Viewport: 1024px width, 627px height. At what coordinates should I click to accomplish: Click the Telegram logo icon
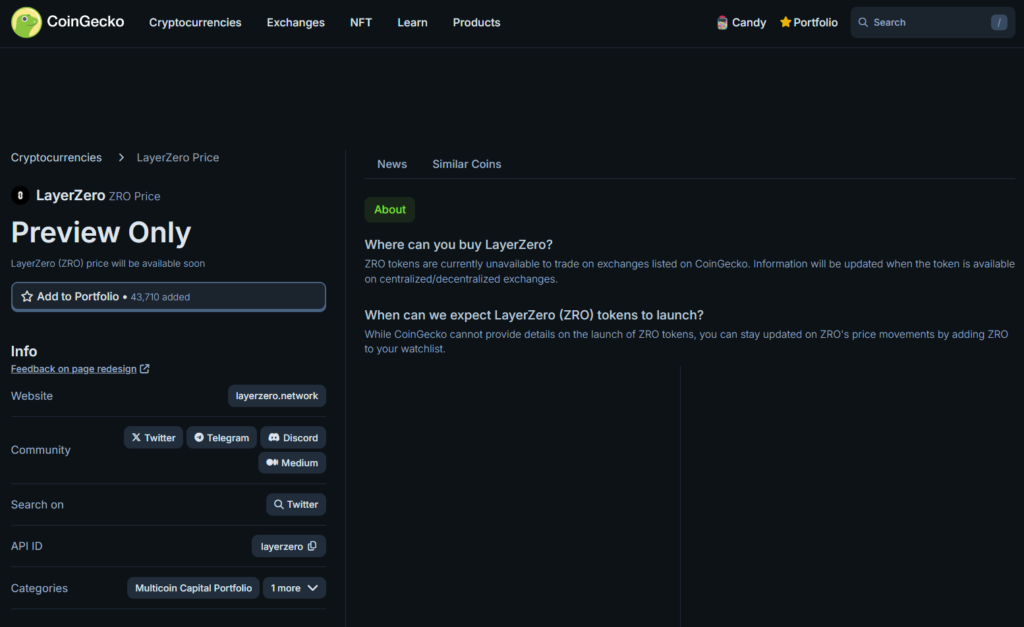(x=199, y=438)
